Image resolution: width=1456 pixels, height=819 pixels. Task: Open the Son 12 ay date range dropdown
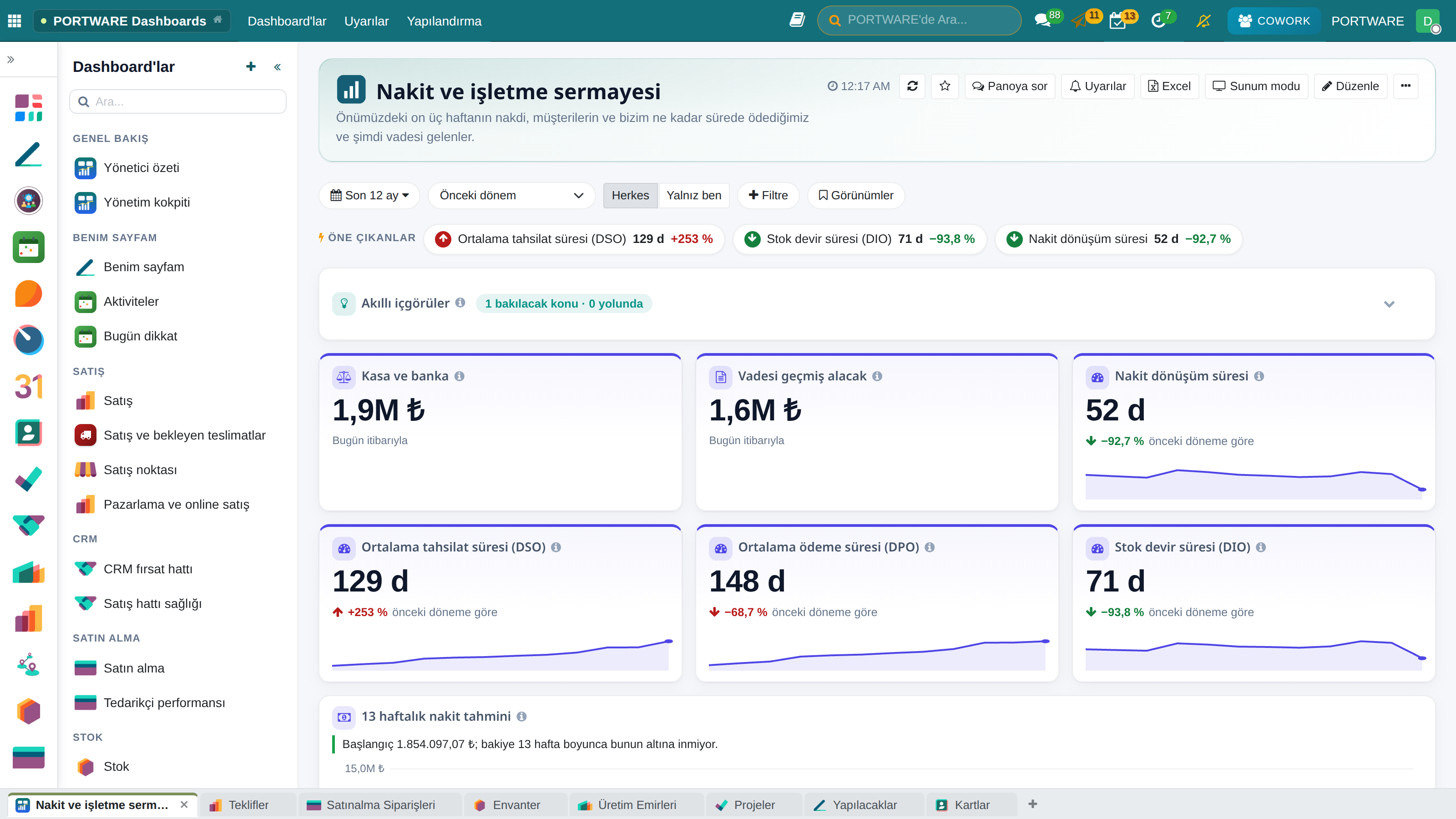[369, 195]
